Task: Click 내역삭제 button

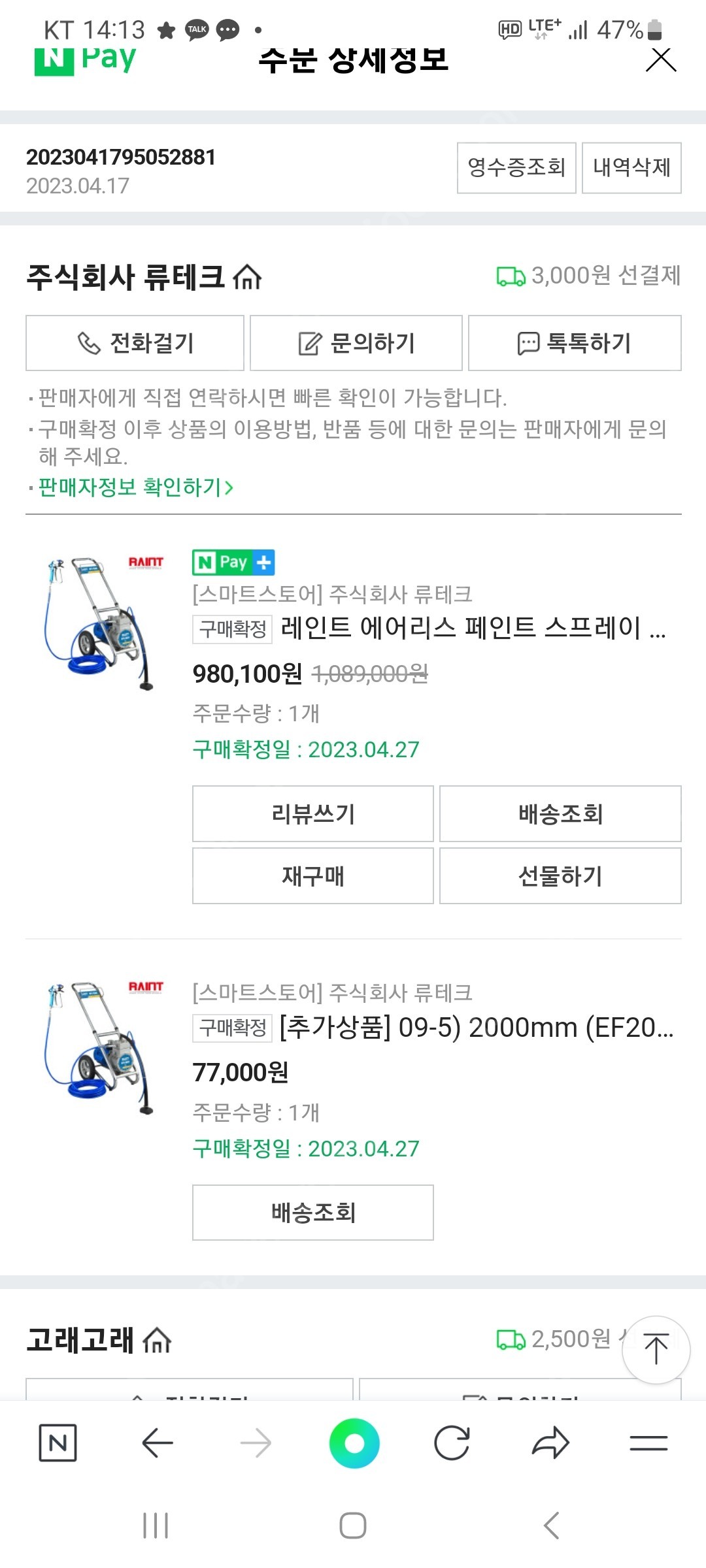Action: [631, 168]
